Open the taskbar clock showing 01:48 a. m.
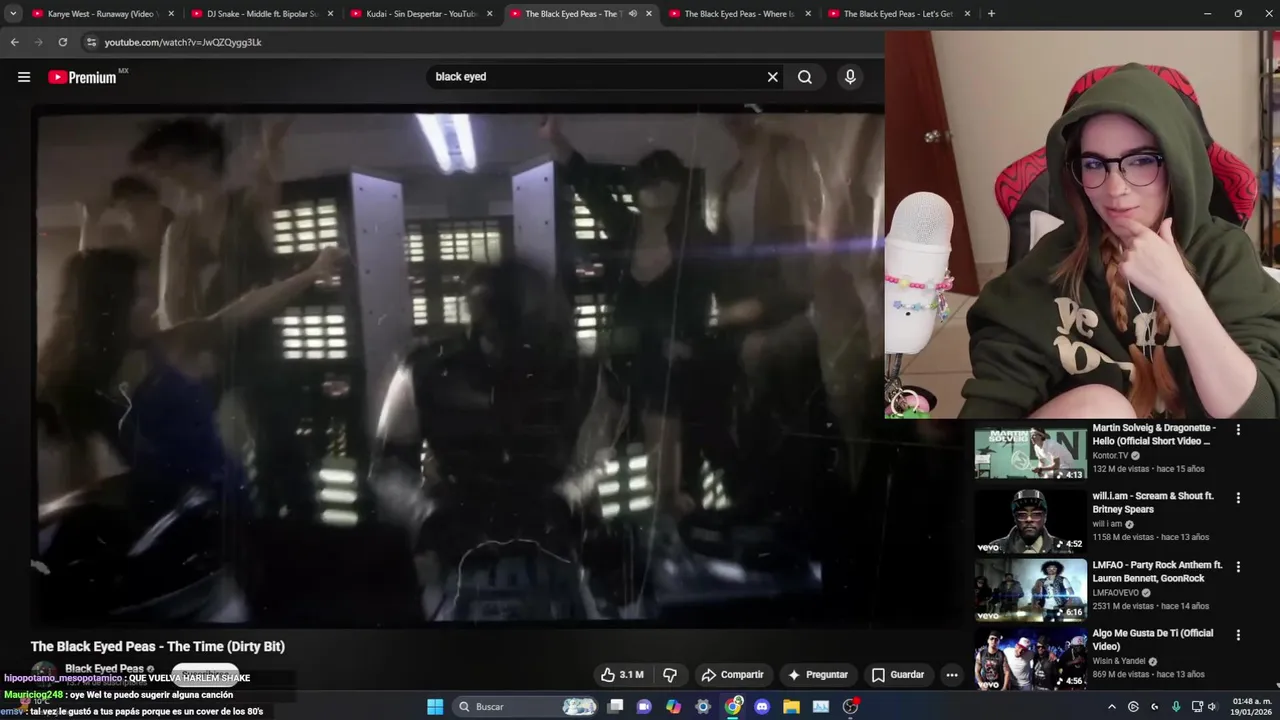This screenshot has height=720, width=1280. (1251, 707)
